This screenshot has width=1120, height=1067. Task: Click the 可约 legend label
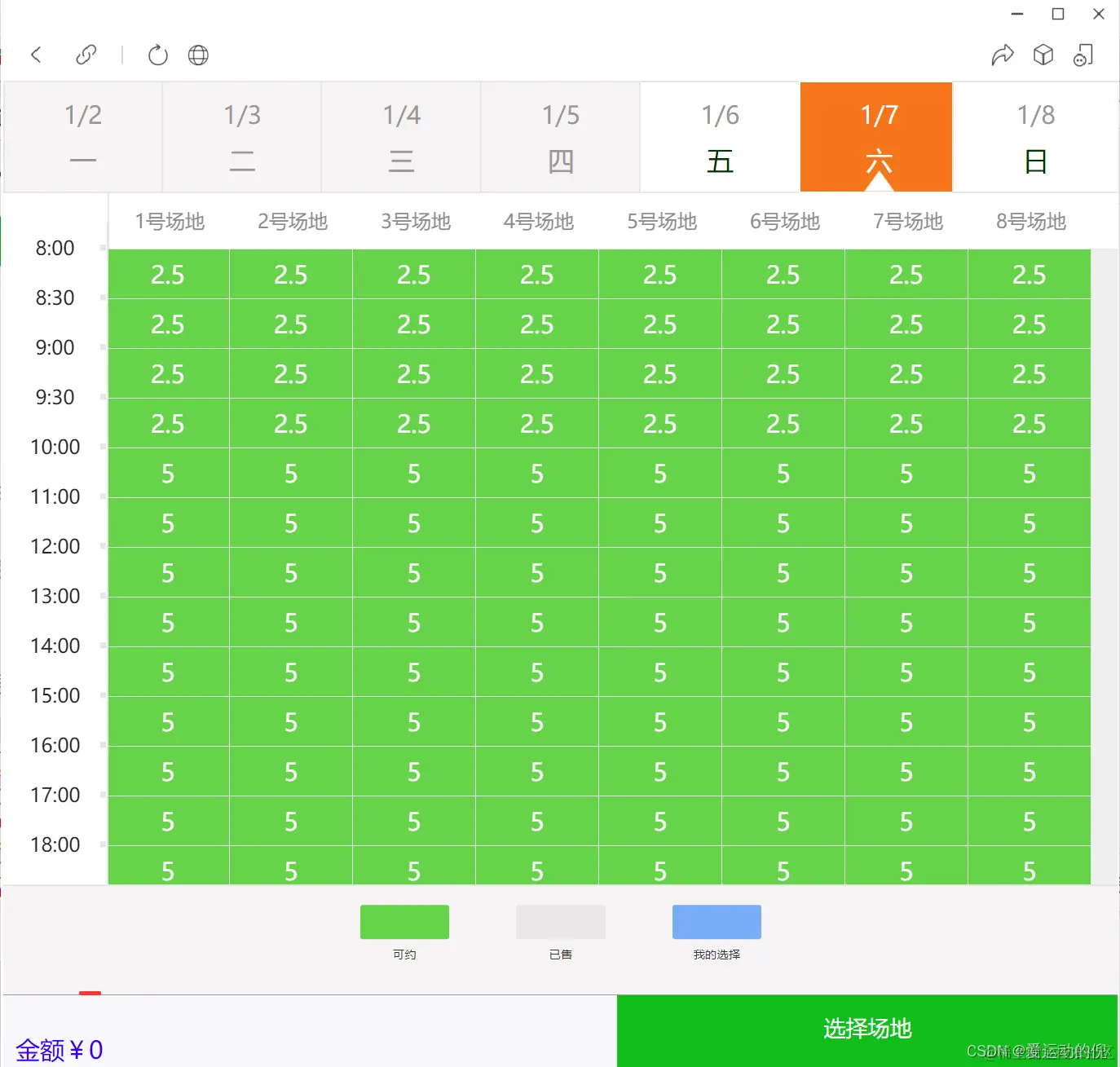(x=404, y=955)
